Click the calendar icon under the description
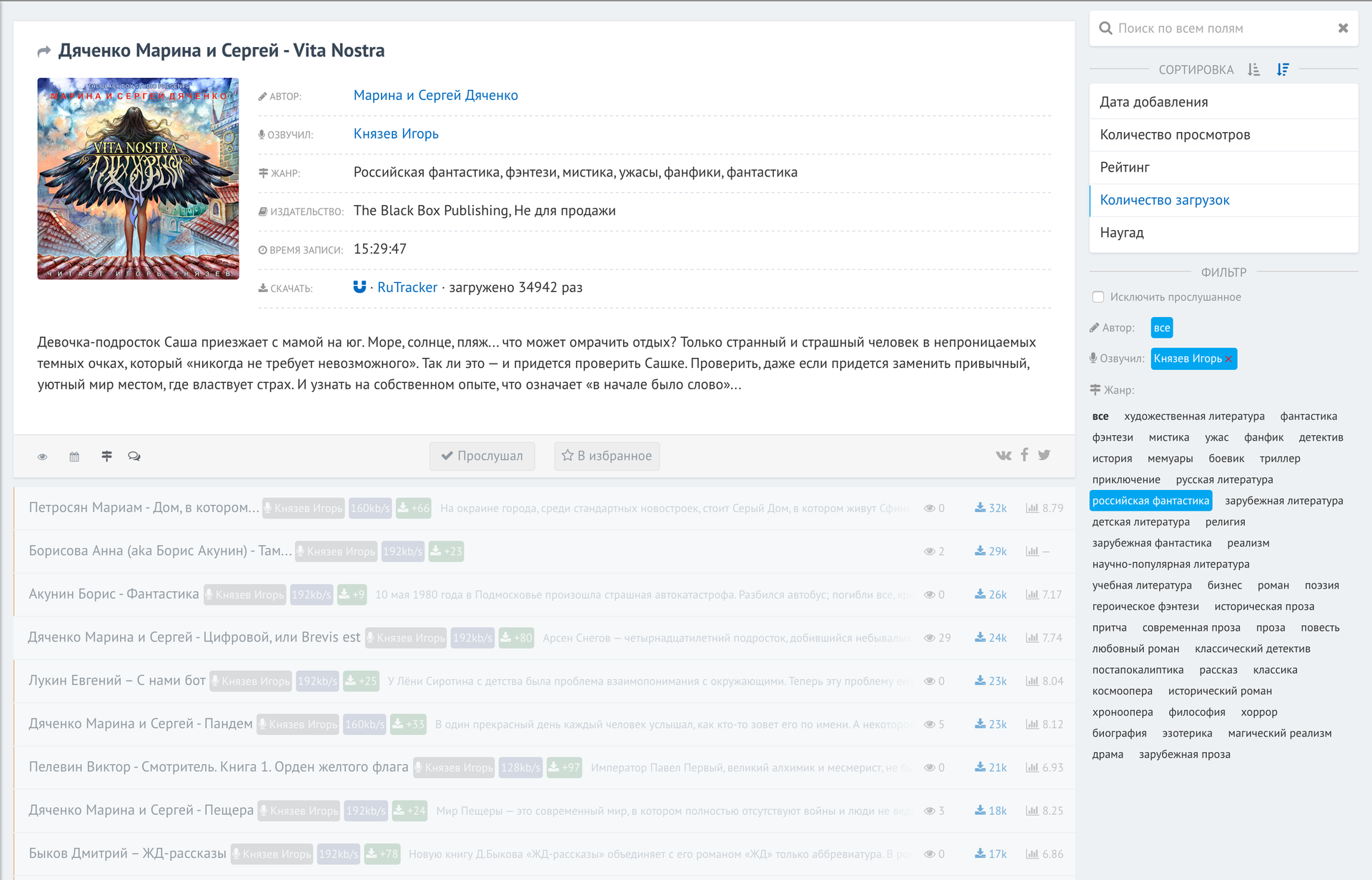Image resolution: width=1372 pixels, height=880 pixels. click(74, 456)
